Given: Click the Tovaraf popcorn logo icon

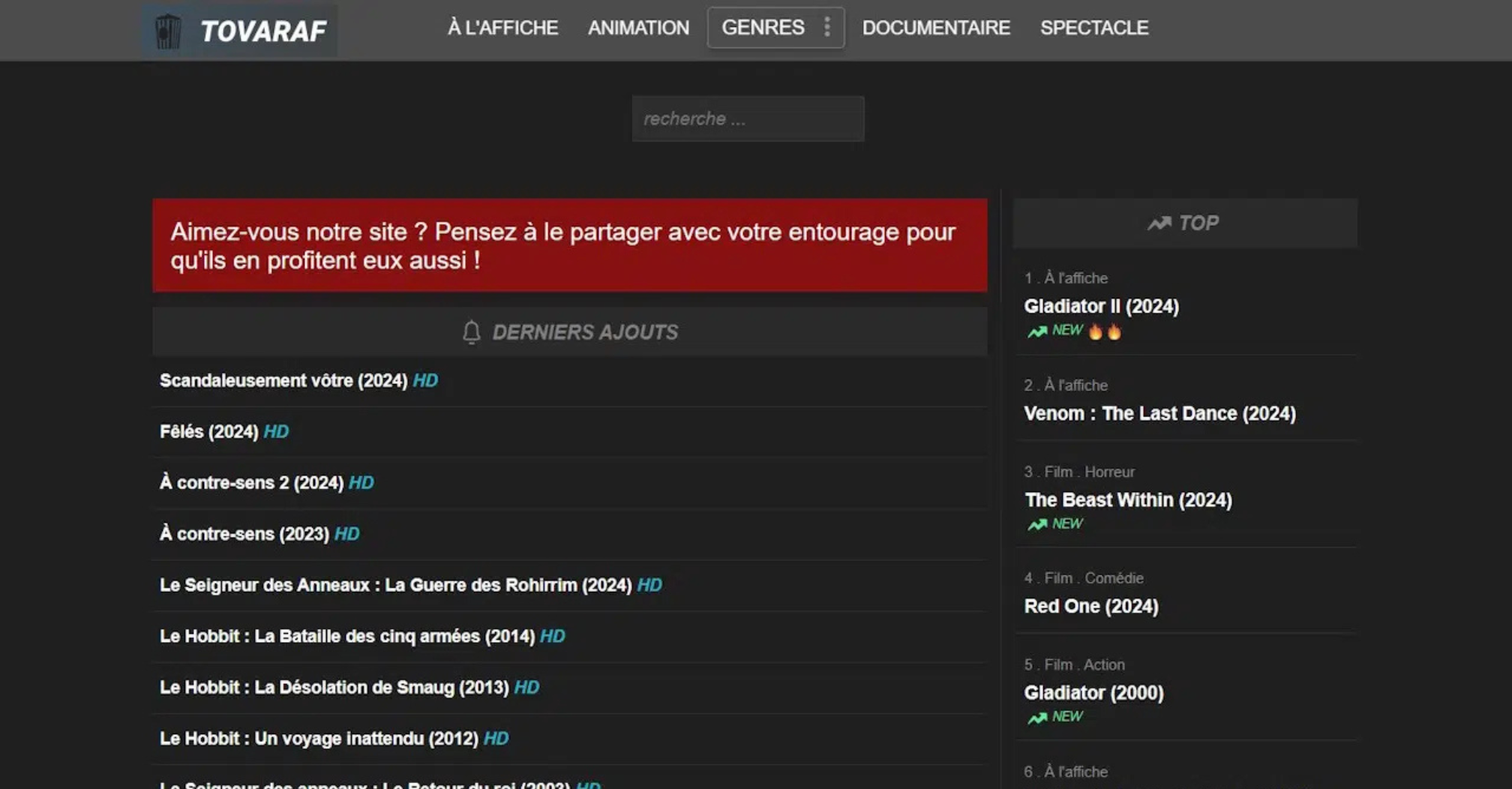Looking at the screenshot, I should [168, 31].
